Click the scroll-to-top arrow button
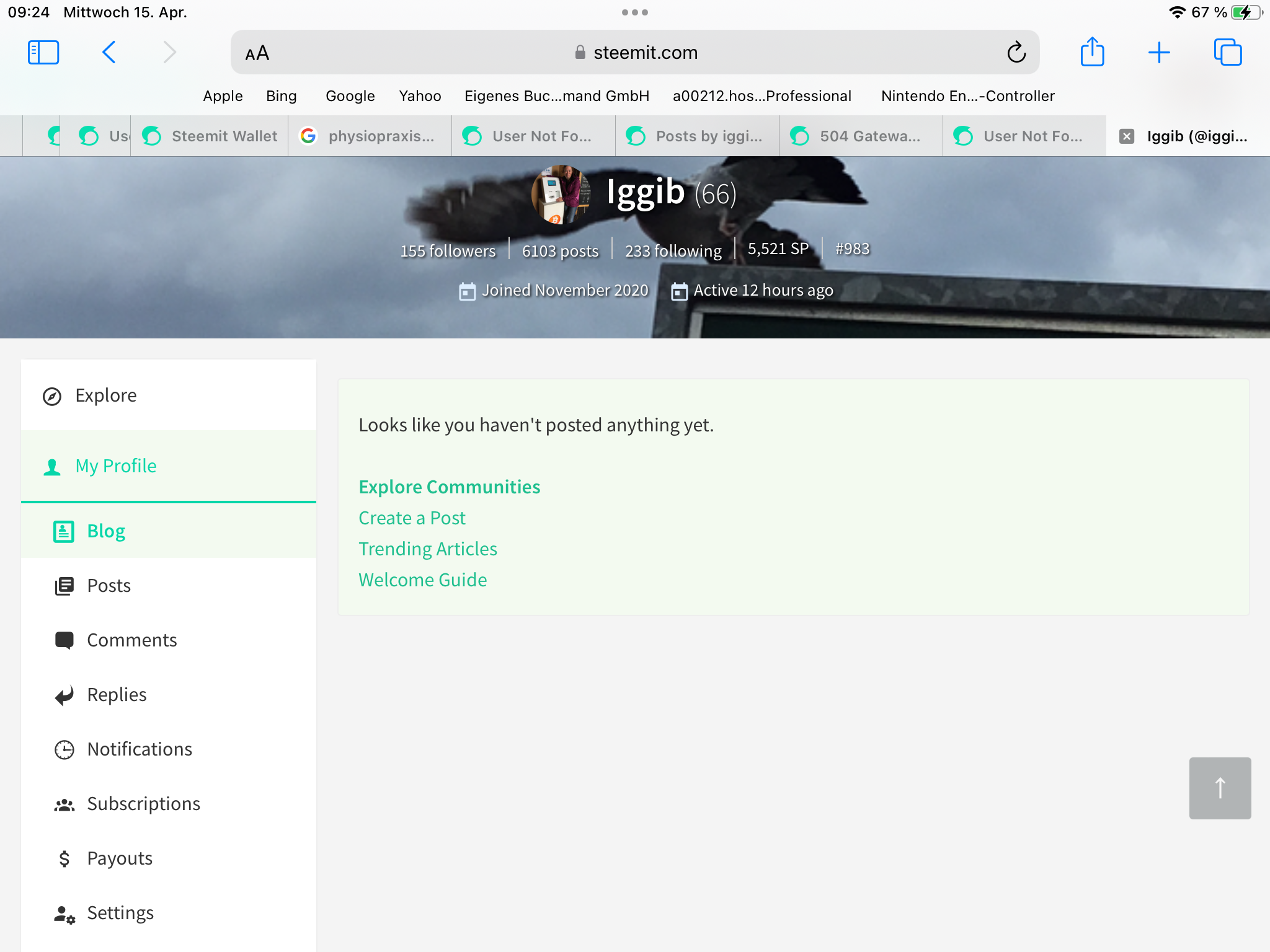1270x952 pixels. (1219, 788)
